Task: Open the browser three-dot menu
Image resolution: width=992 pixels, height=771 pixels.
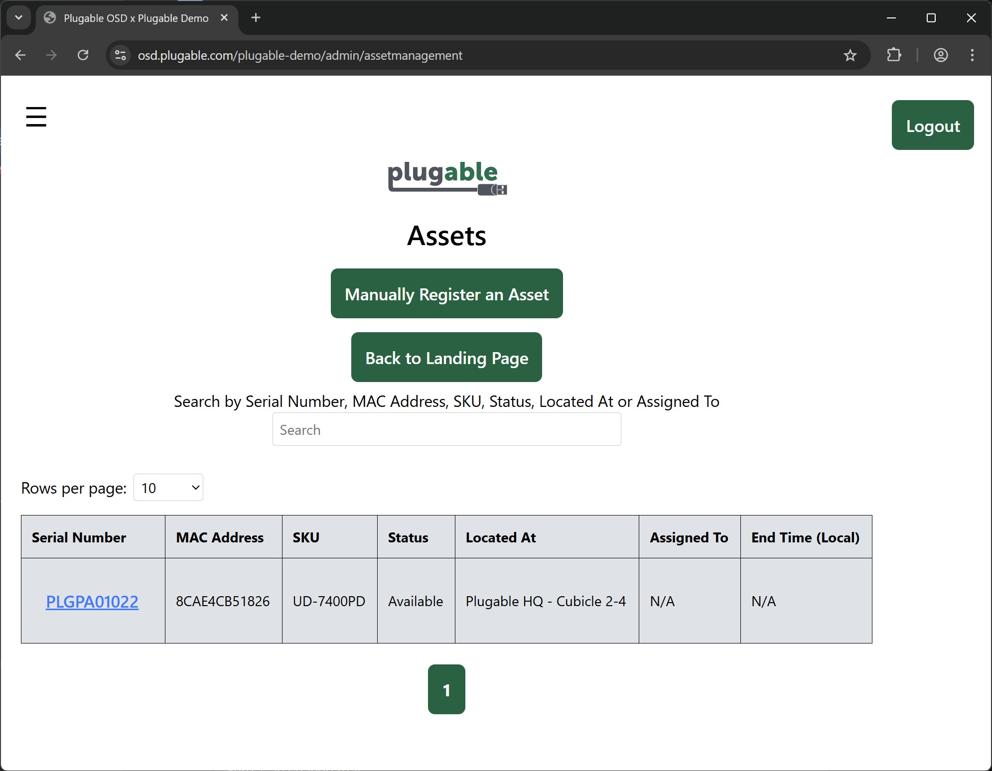Action: tap(971, 55)
